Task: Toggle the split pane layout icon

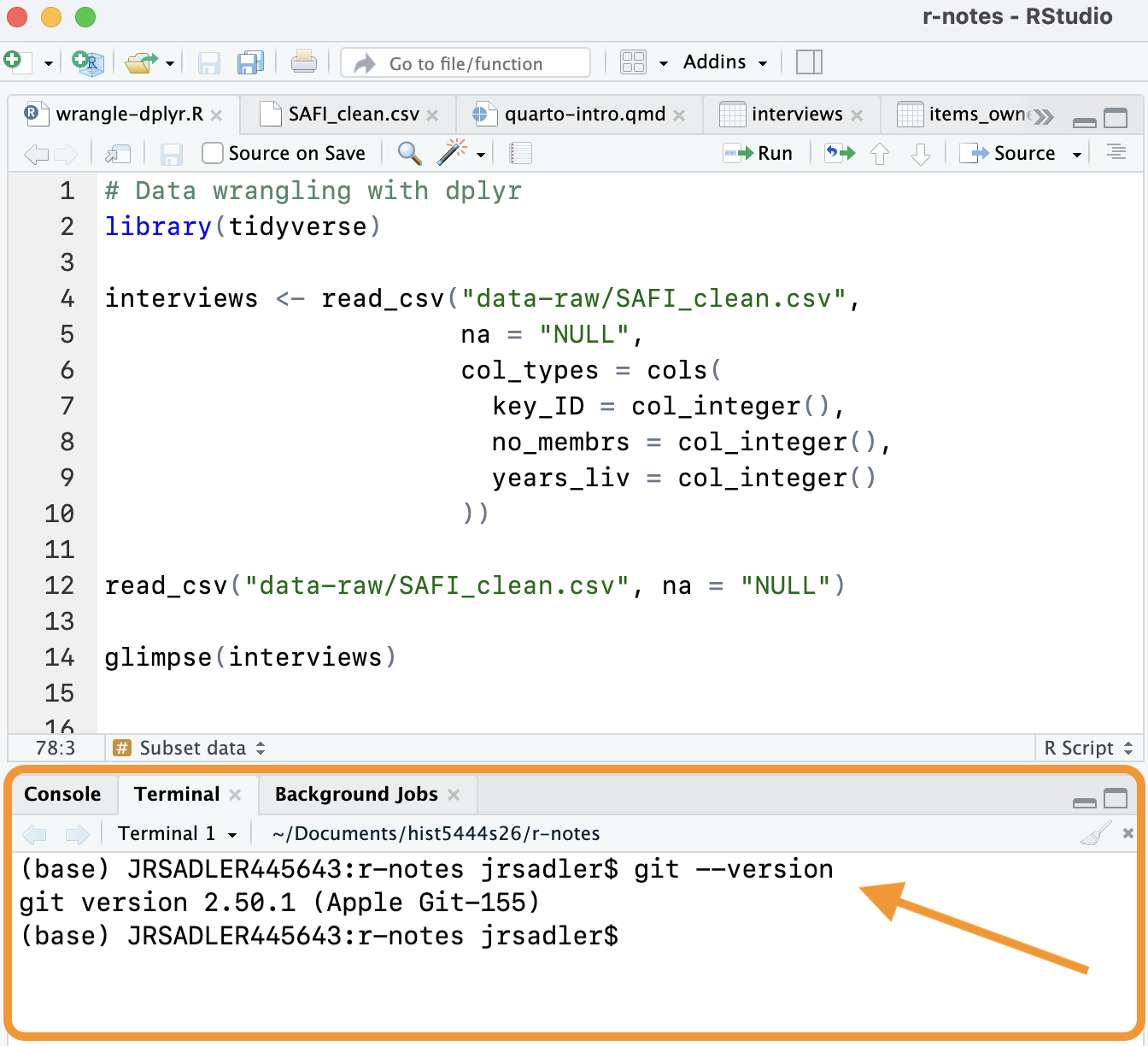Action: coord(808,62)
